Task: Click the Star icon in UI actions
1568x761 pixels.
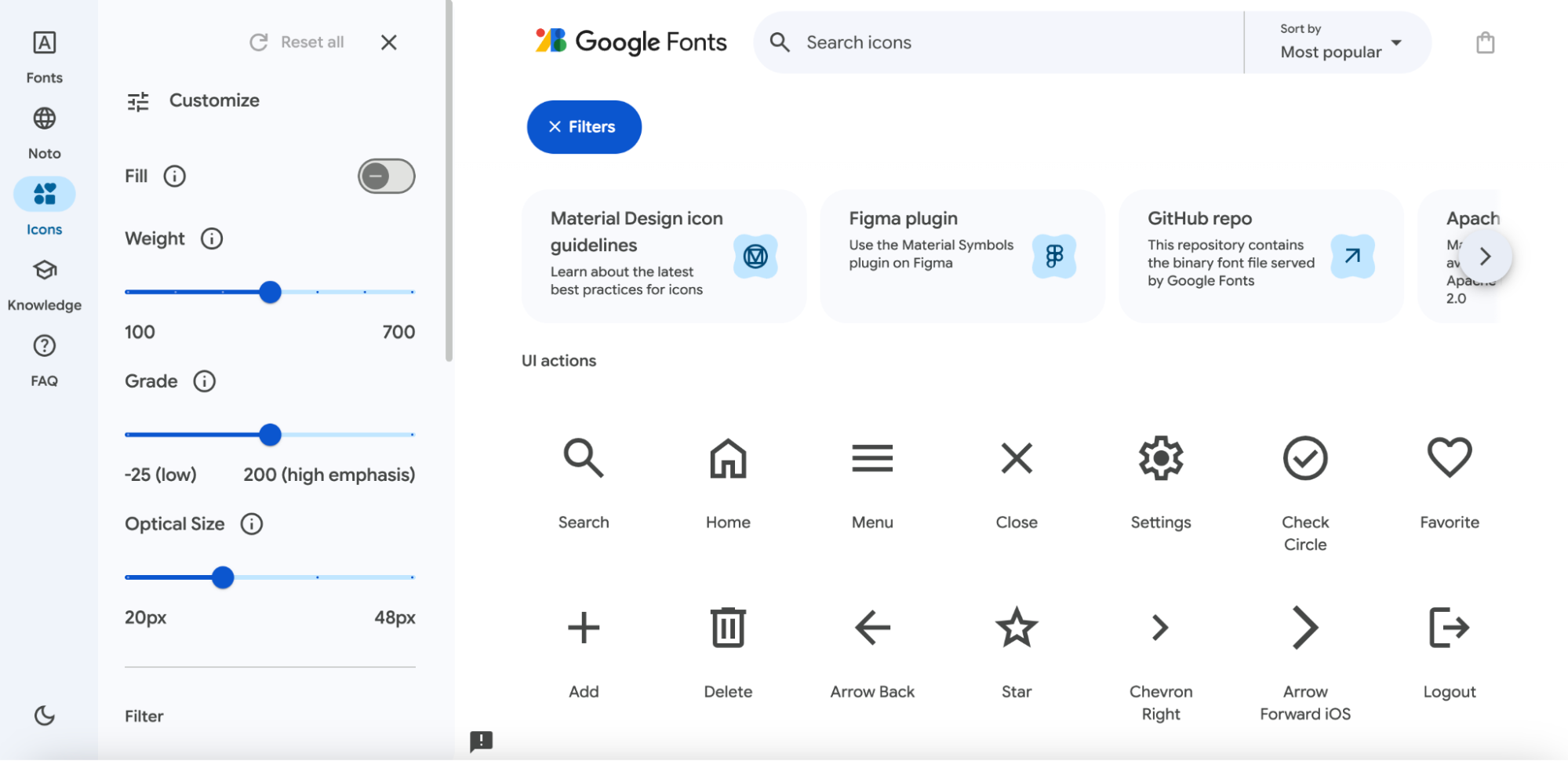Action: [x=1016, y=627]
